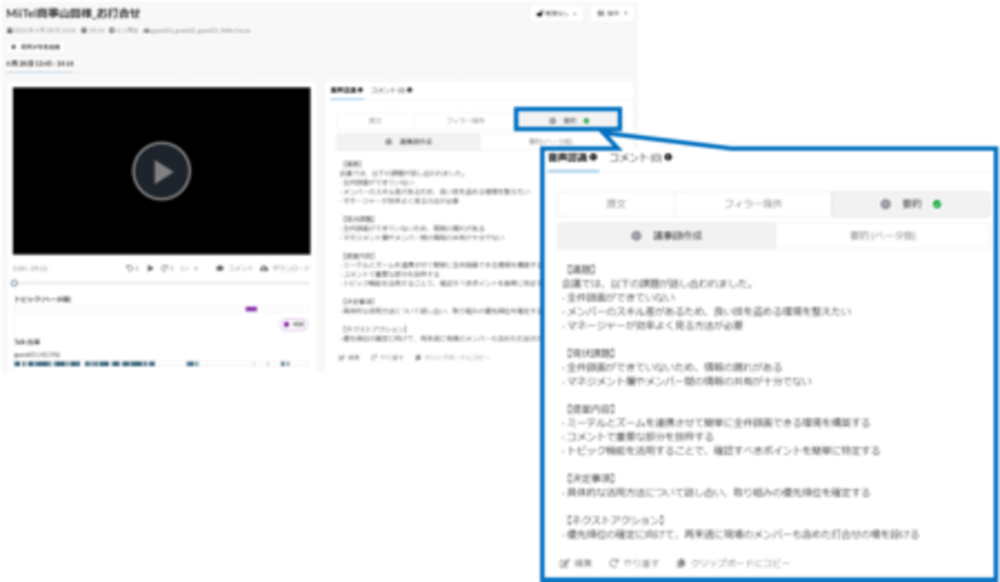Click the seek bar handle at the start
This screenshot has width=1000, height=582.
pos(15,283)
